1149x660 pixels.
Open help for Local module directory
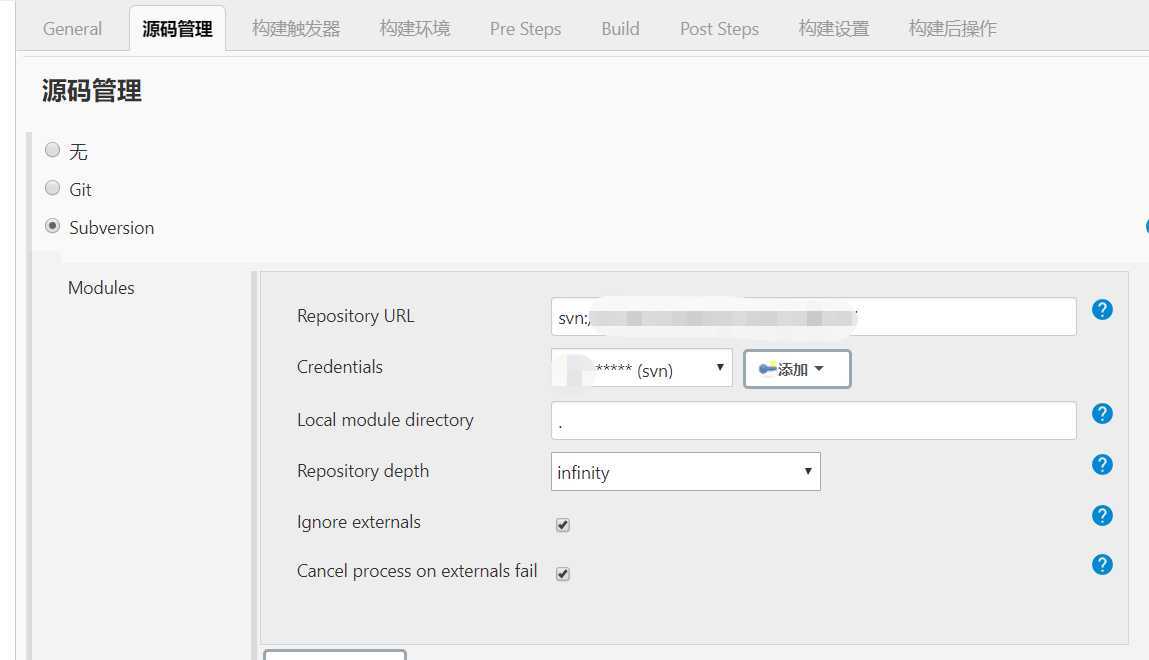click(x=1102, y=414)
